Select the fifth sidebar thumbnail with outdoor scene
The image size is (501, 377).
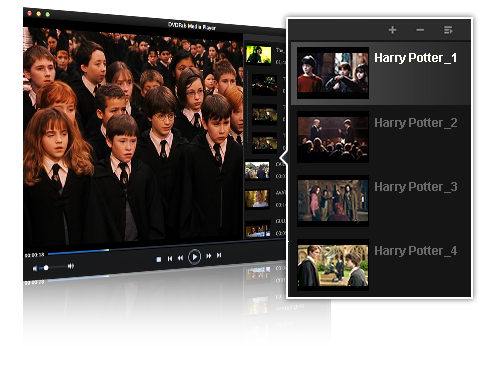point(257,171)
